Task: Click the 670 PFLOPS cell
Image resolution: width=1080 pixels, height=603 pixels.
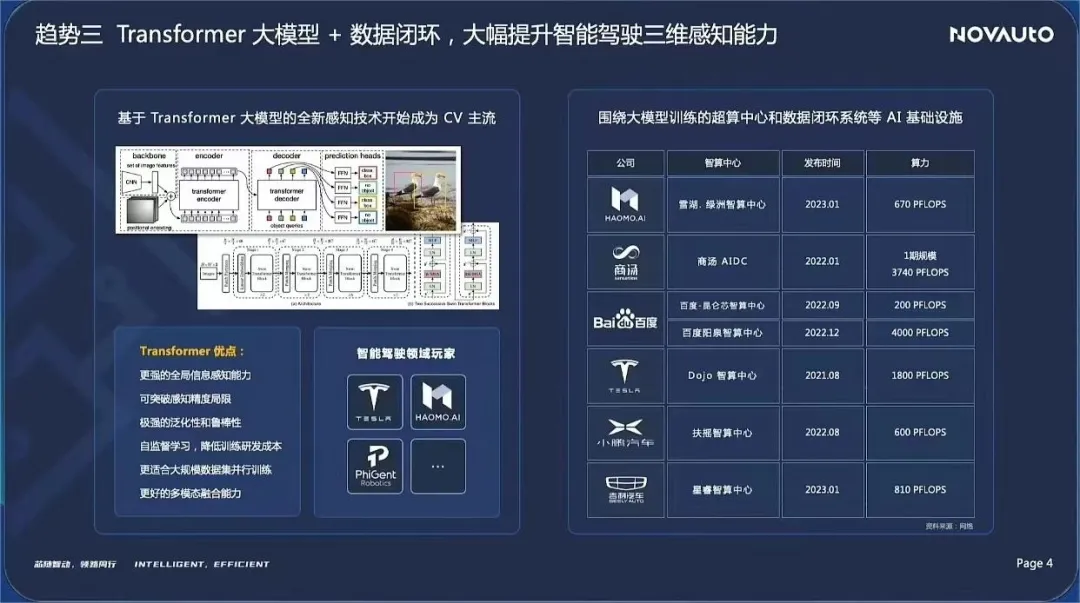Action: (920, 205)
